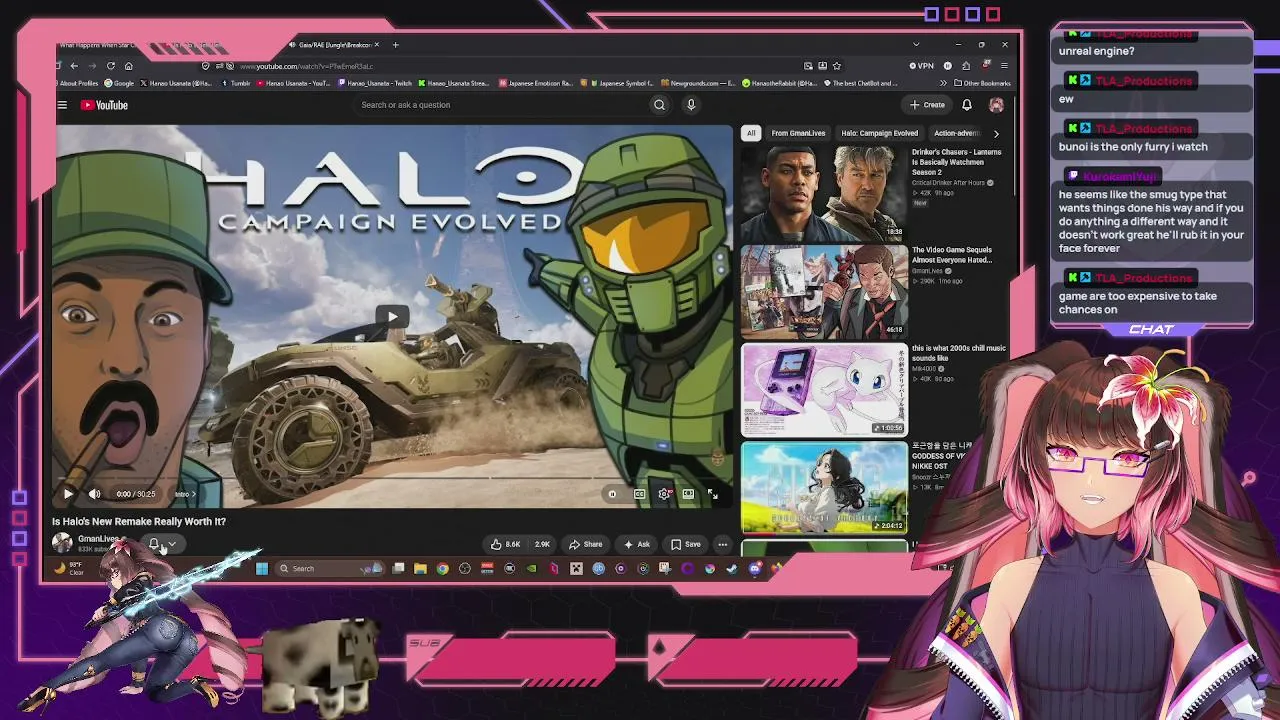1280x720 pixels.
Task: Open the Goddess of Victory Nikke OST thumbnail
Action: [824, 487]
